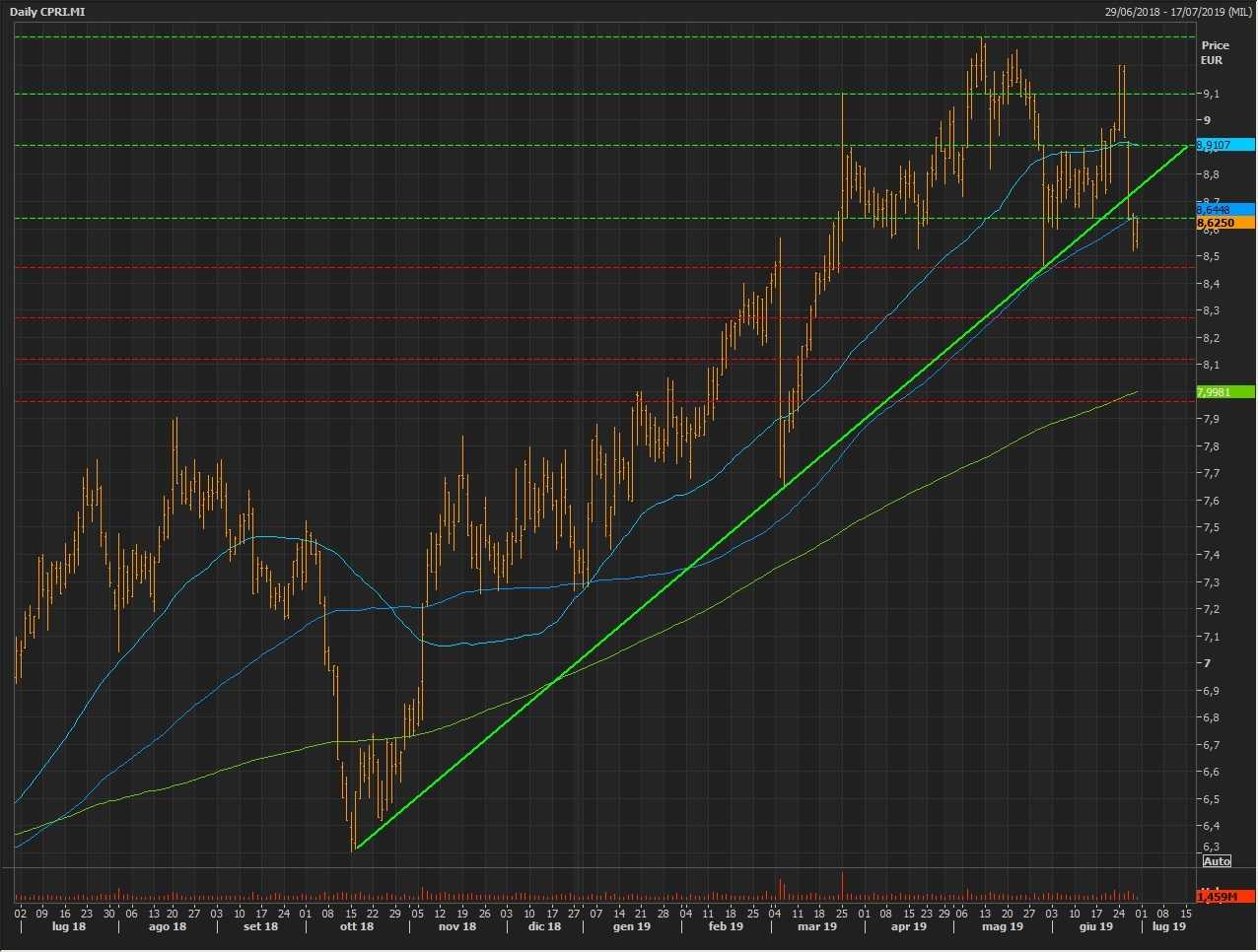Select the Daily CPRI.MI chart title
The image size is (1258, 952).
(x=47, y=12)
